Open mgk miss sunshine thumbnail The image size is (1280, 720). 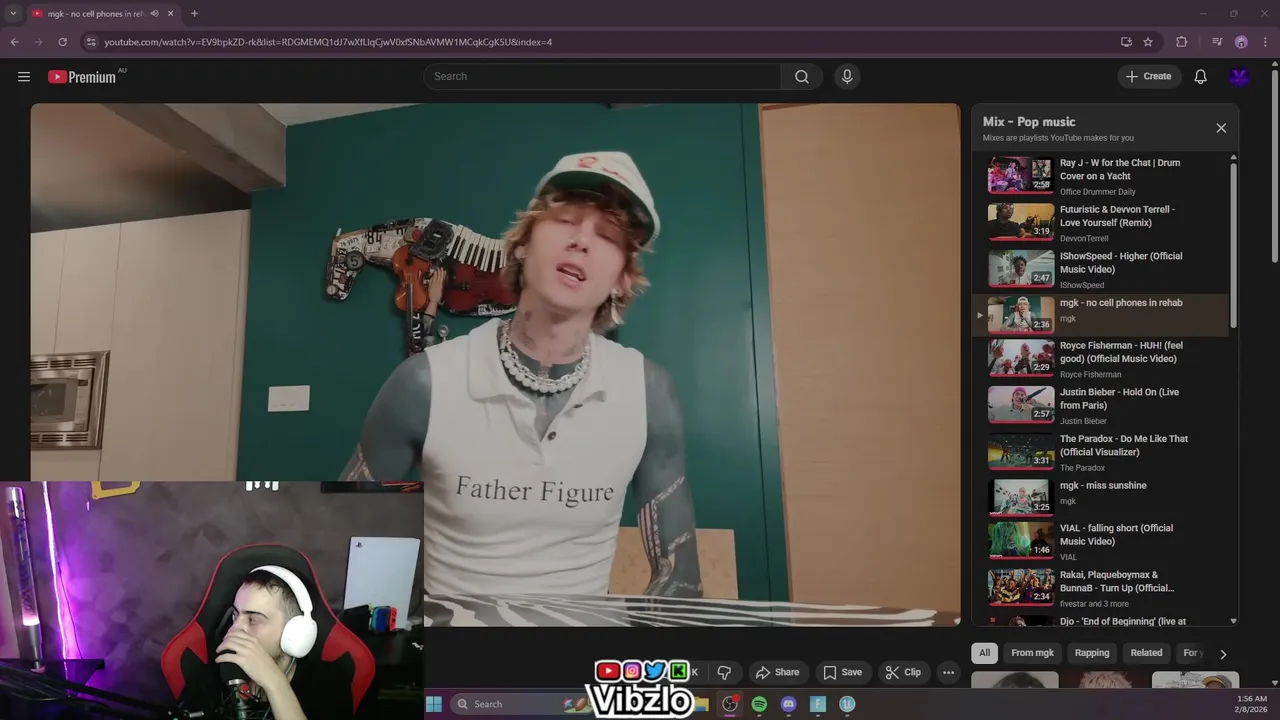coord(1021,496)
